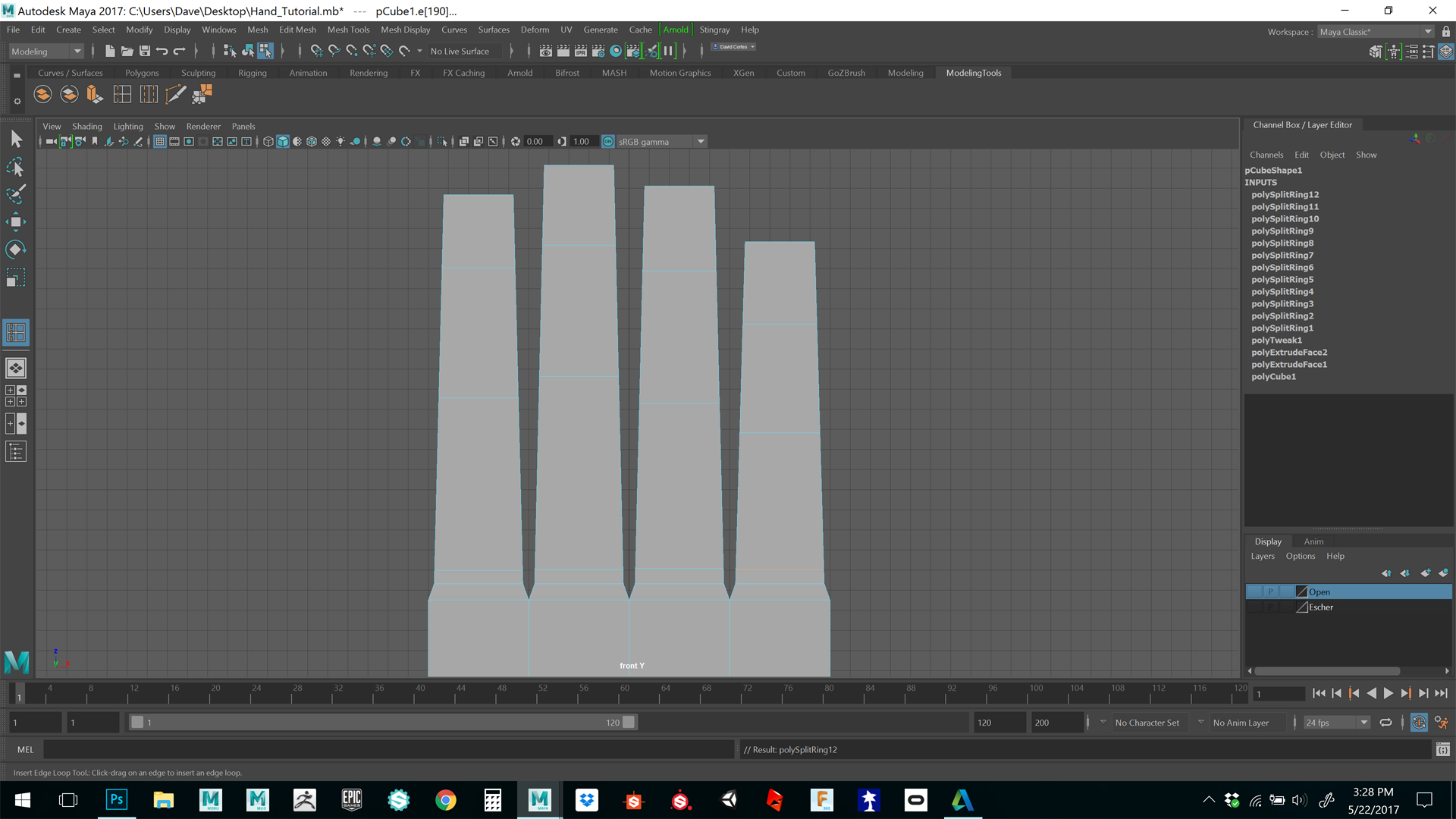Pick the Move tool in toolbox
The height and width of the screenshot is (819, 1456).
pyautogui.click(x=16, y=221)
